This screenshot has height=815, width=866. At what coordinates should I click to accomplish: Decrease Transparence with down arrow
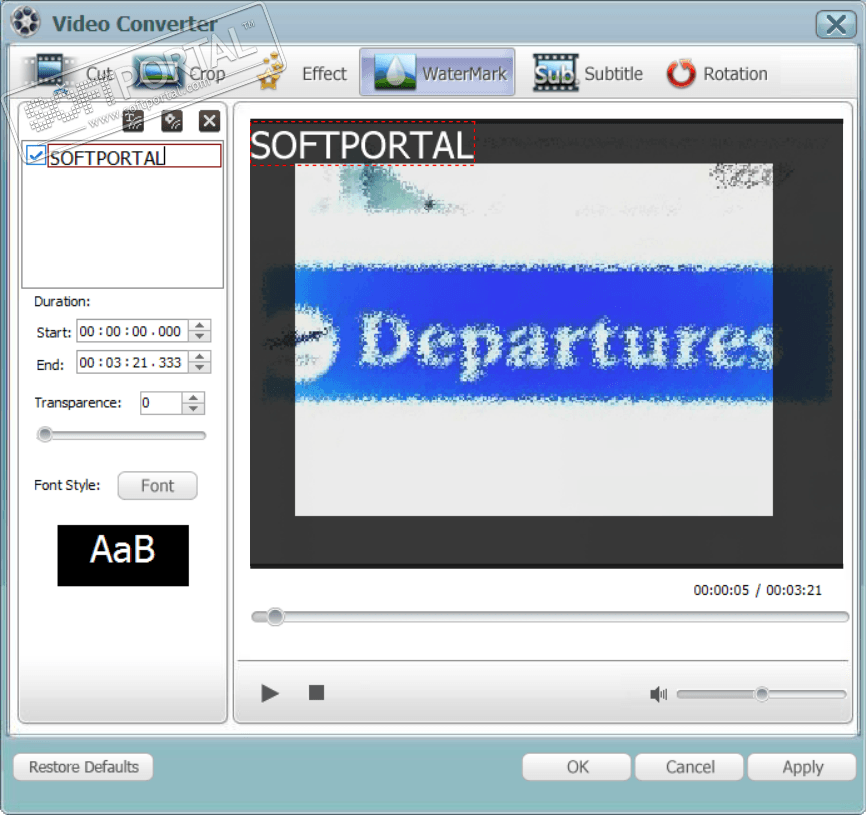(193, 409)
